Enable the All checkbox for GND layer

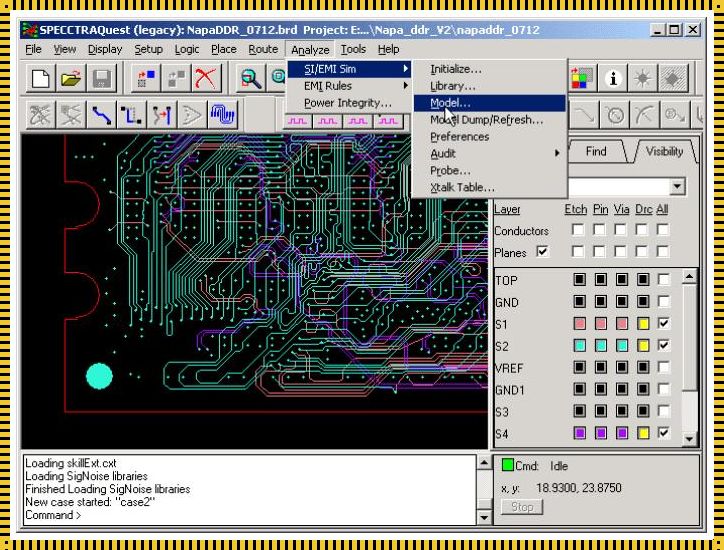(x=664, y=302)
